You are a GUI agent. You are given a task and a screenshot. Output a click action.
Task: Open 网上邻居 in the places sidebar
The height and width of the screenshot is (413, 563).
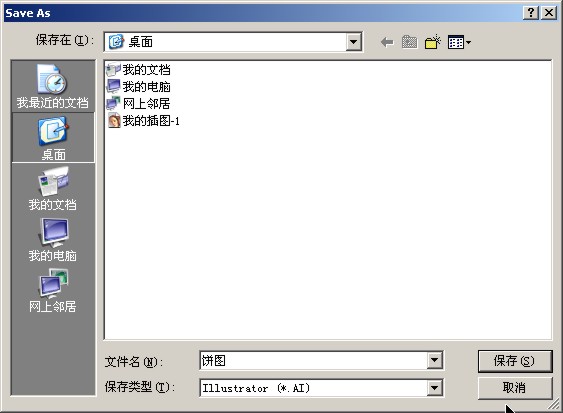coord(53,291)
